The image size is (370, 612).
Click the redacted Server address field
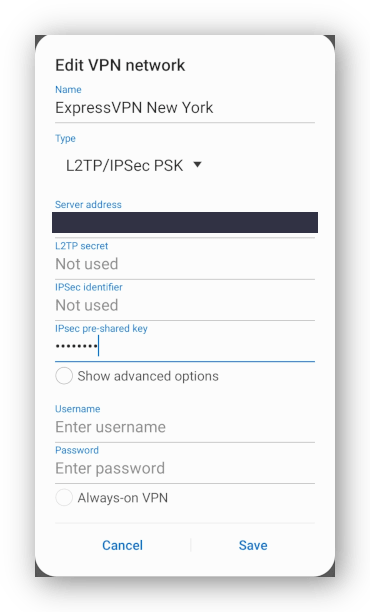pos(185,222)
